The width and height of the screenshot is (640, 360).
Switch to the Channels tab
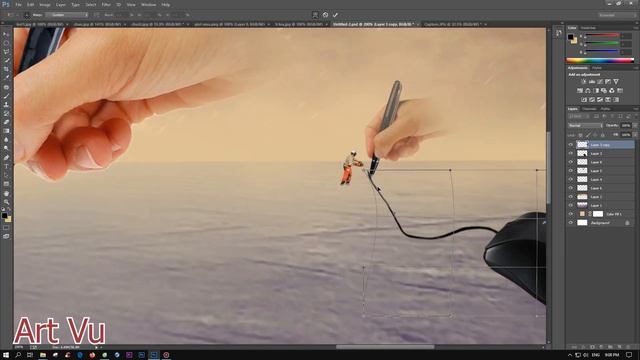(589, 109)
